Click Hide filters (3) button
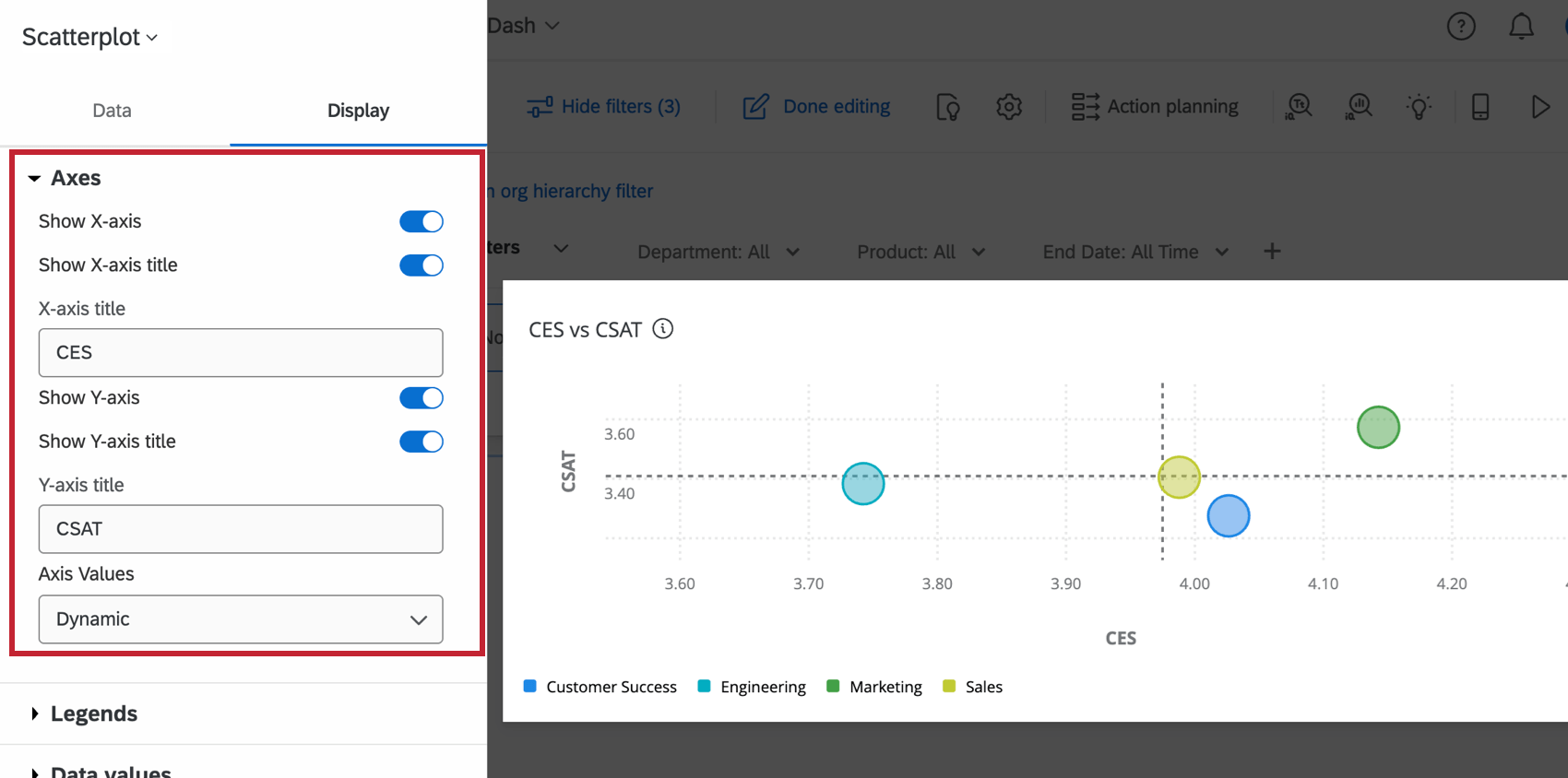Screen dimensions: 1568x778 [603, 107]
